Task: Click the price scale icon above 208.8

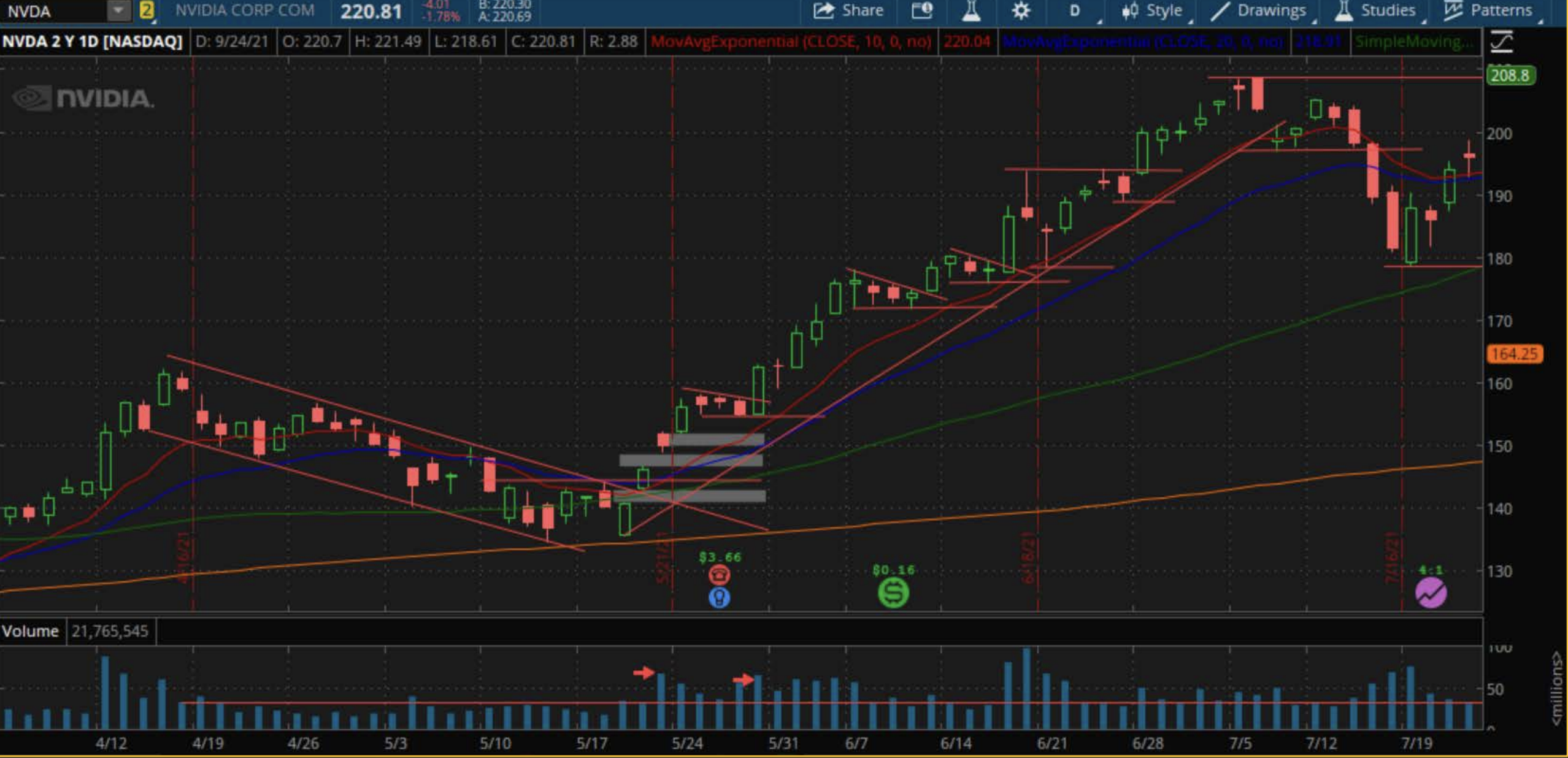Action: click(x=1501, y=42)
